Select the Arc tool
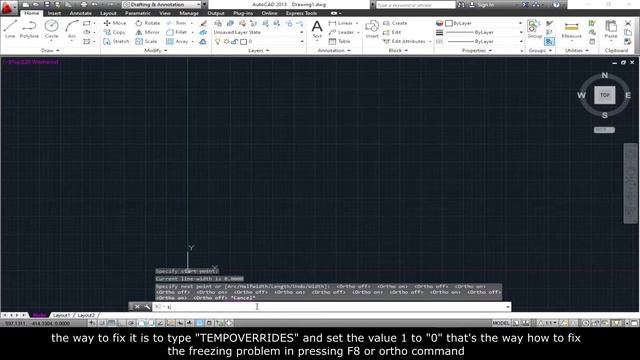 click(72, 29)
